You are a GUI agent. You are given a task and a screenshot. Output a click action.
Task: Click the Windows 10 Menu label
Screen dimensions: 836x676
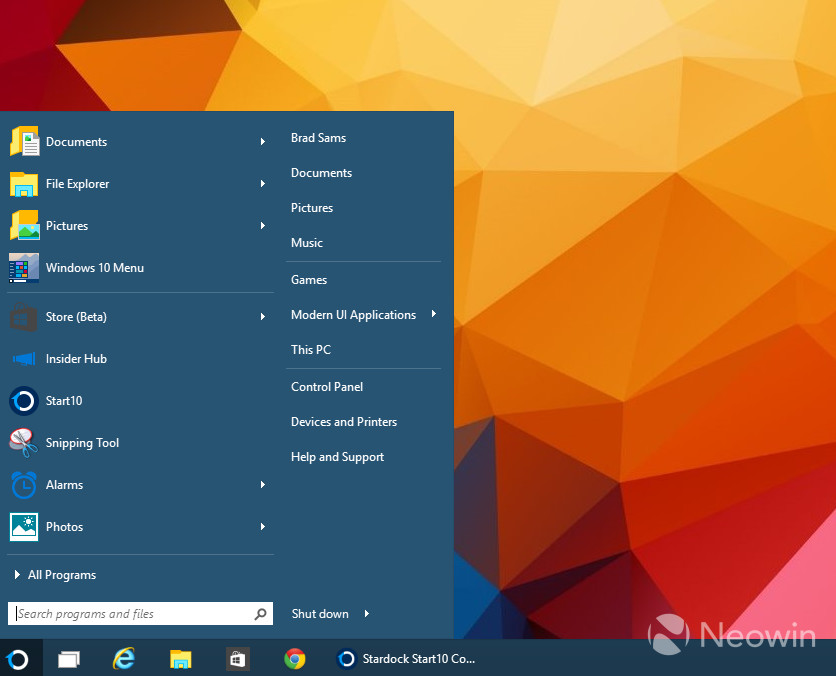click(95, 268)
